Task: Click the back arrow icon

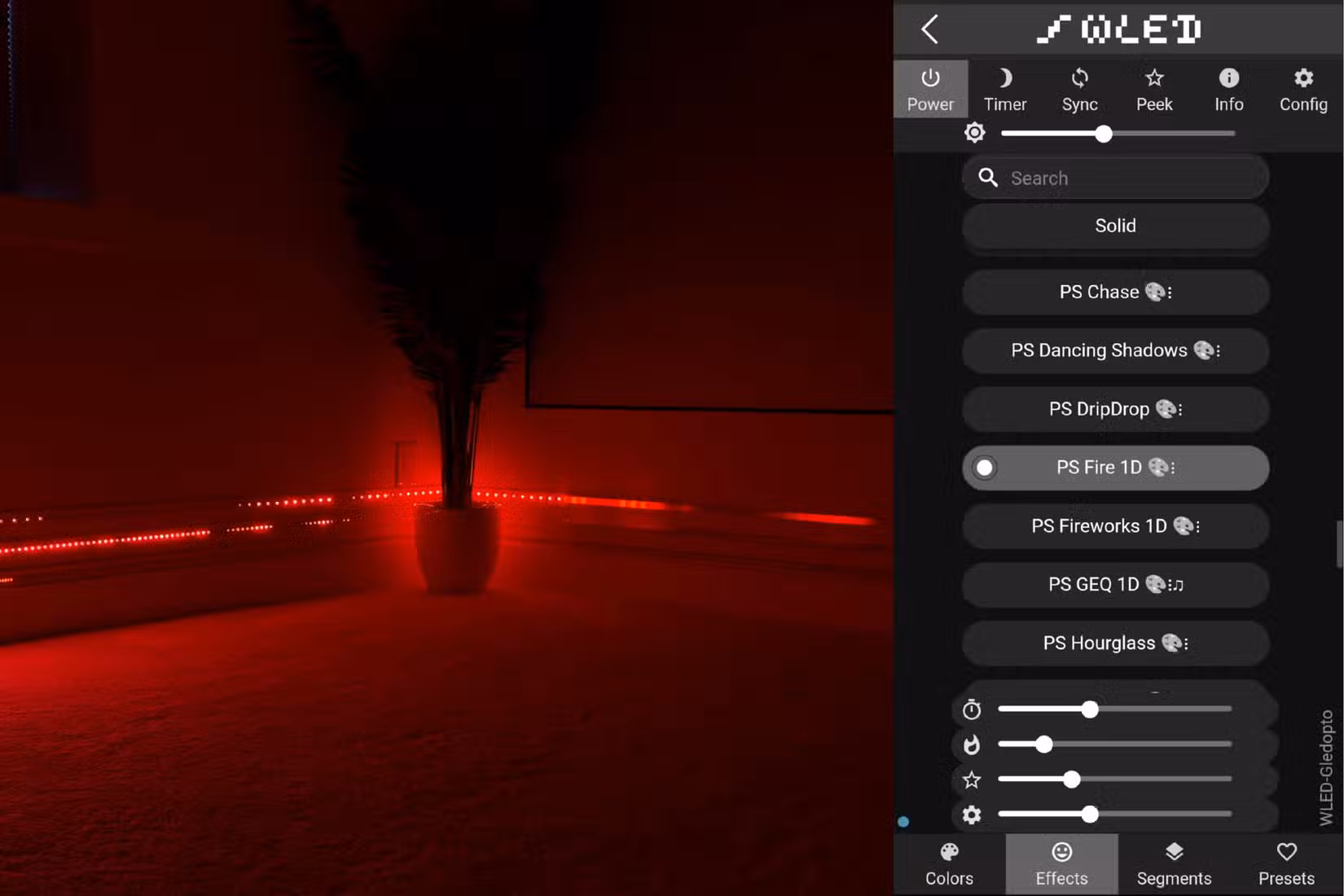Action: 929,29
